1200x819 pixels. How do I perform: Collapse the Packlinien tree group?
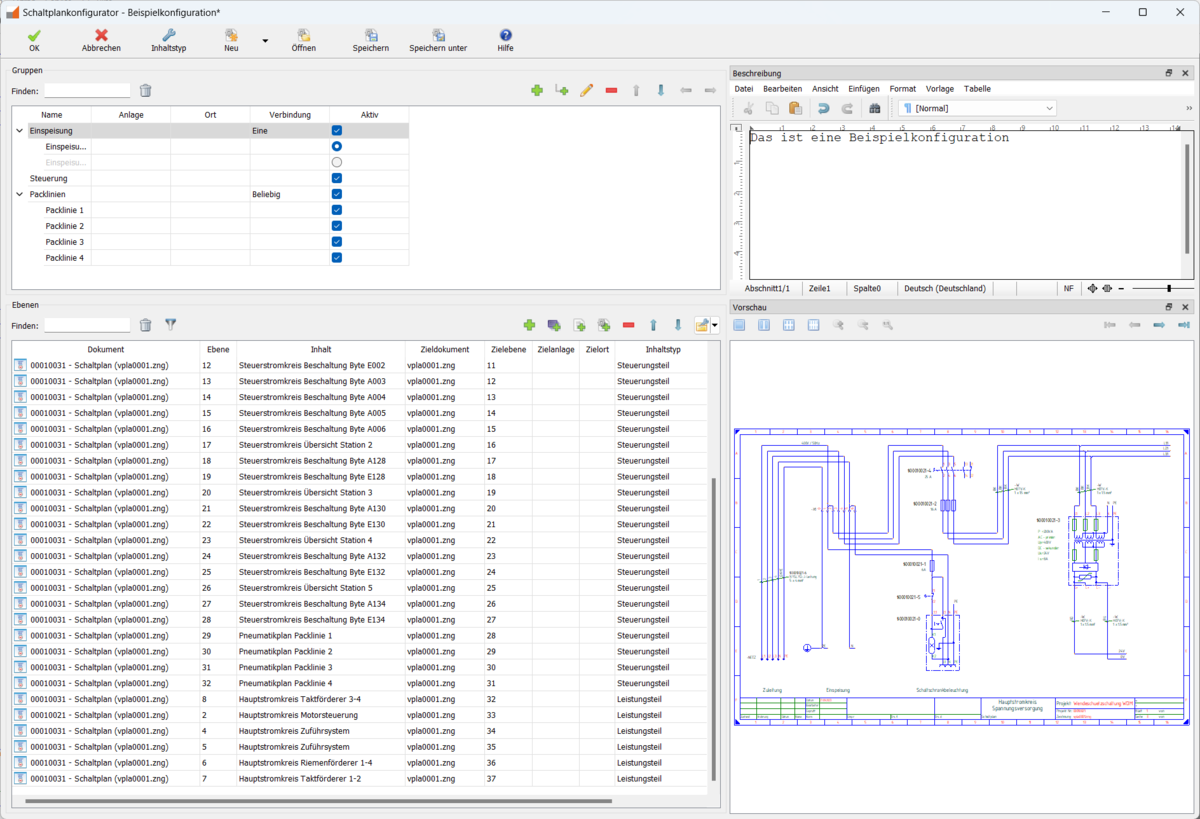20,194
